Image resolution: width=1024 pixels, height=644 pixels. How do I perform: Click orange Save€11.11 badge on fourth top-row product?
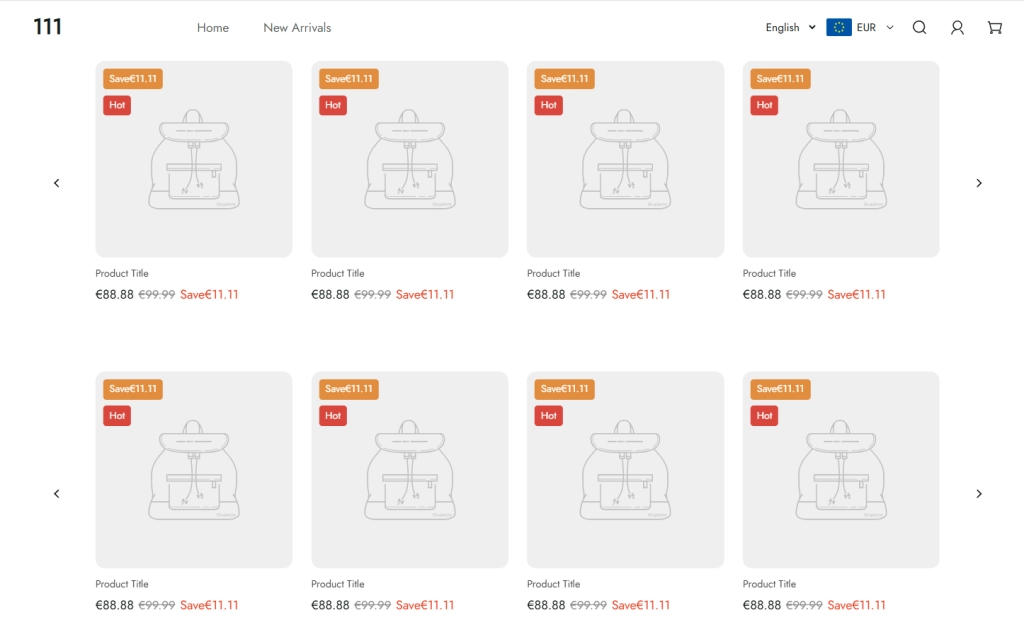(x=780, y=79)
